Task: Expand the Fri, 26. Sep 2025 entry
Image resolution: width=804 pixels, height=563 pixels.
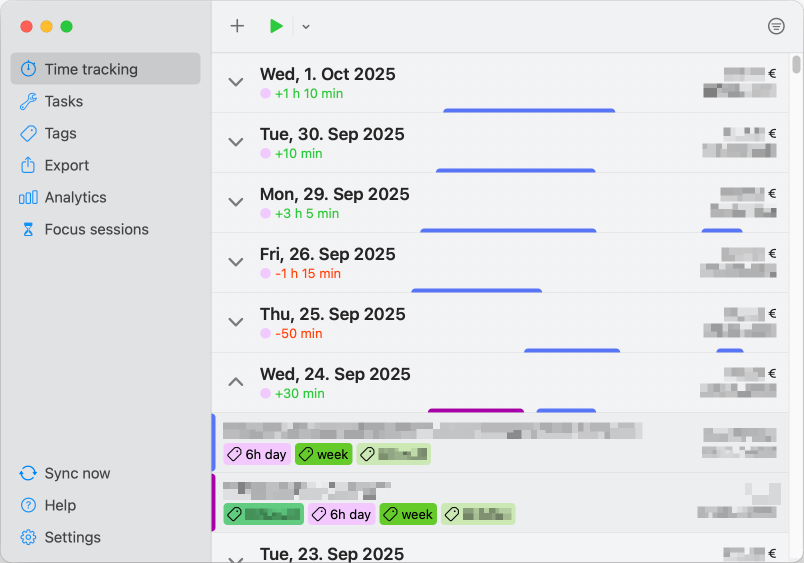Action: point(236,262)
